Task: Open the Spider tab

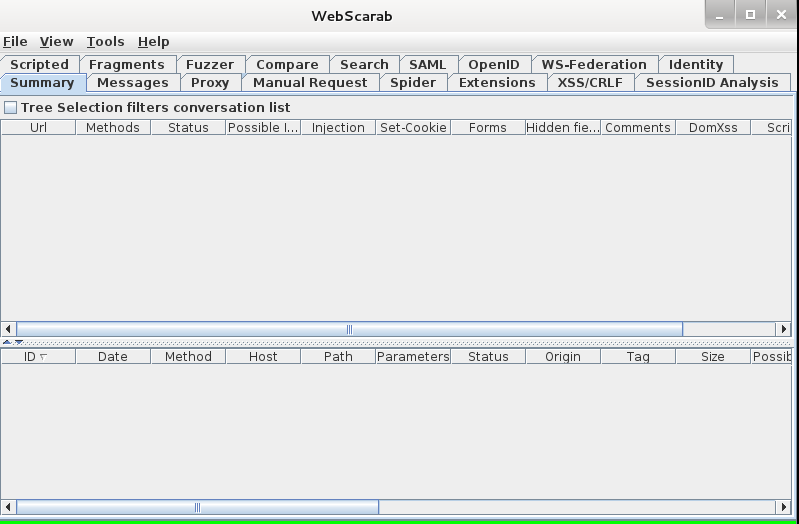Action: pos(413,83)
